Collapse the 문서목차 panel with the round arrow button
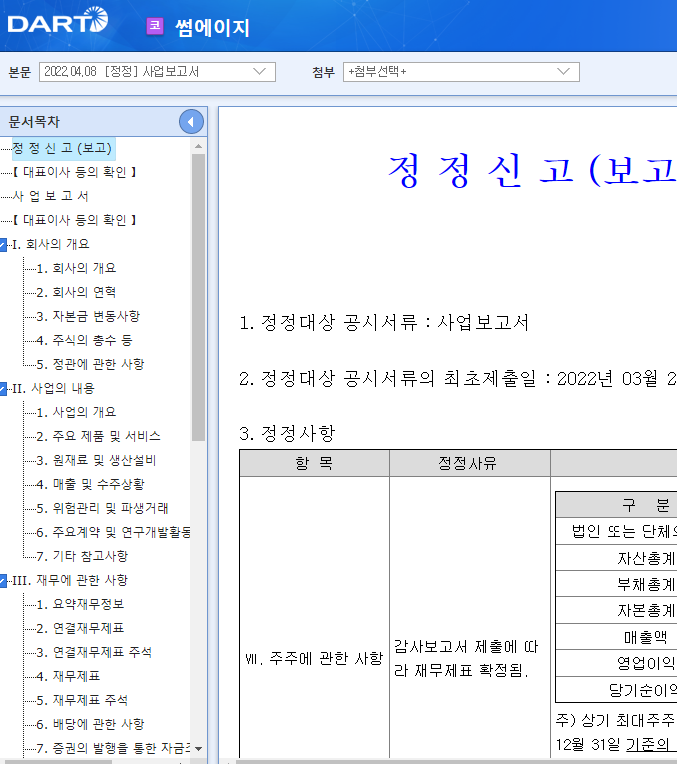Screen dimensions: 677x764 [191, 122]
